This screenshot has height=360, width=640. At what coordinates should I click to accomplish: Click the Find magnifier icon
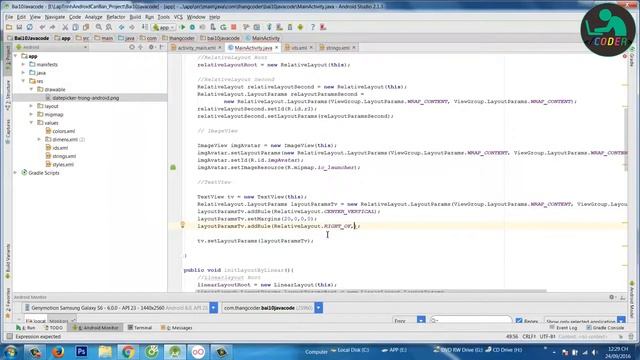(x=99, y=27)
